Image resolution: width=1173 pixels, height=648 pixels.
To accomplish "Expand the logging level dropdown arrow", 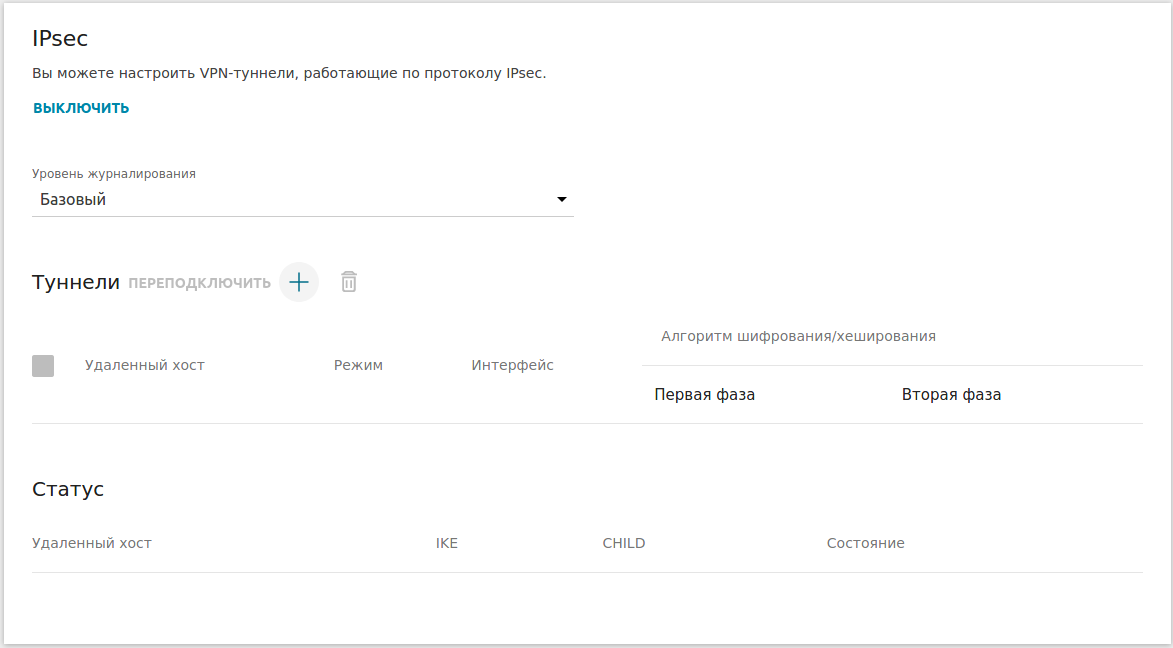I will 561,200.
